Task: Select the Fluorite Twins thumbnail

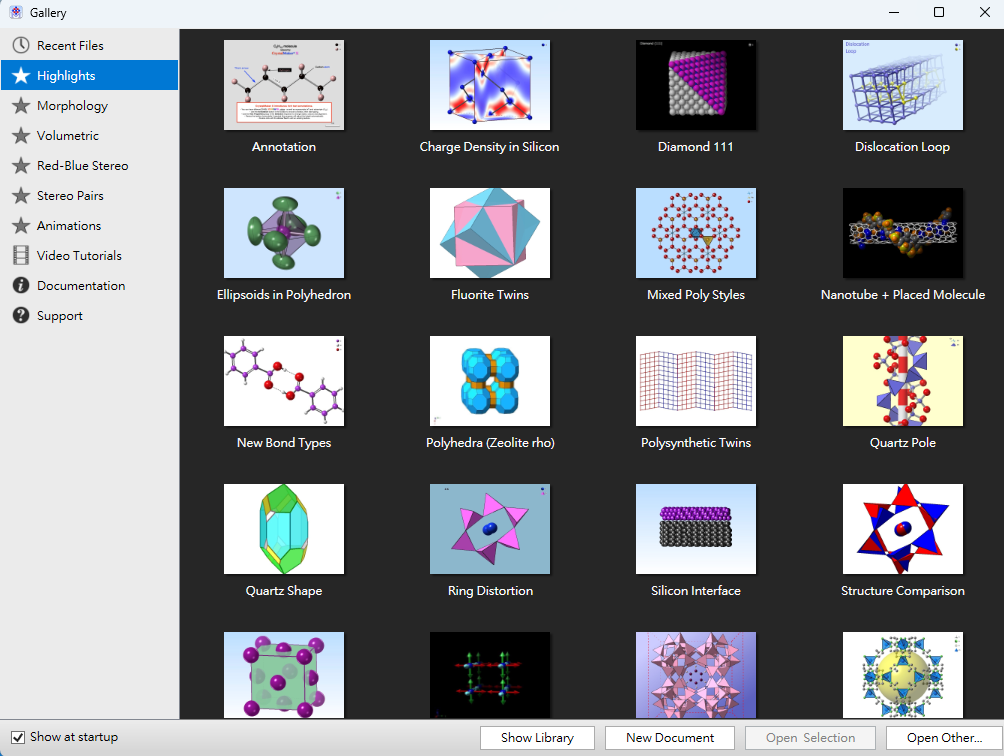Action: tap(490, 233)
